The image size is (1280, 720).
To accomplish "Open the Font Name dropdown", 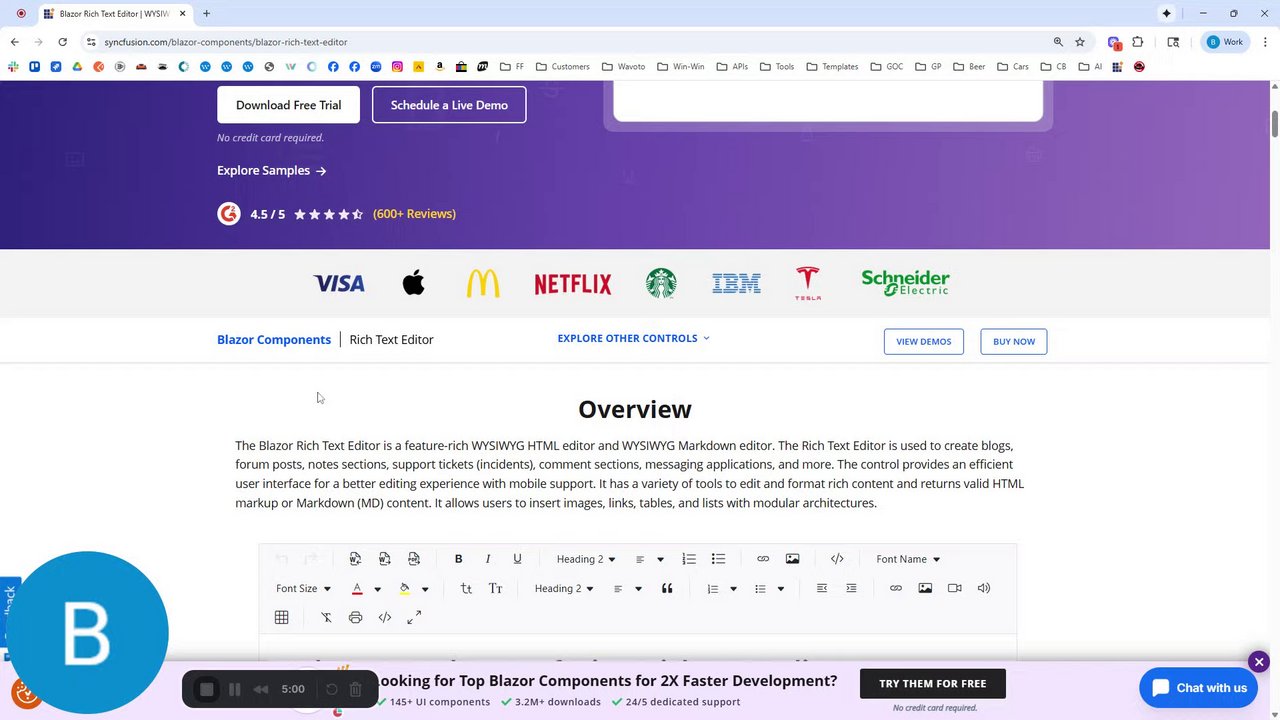I will pyautogui.click(x=908, y=559).
